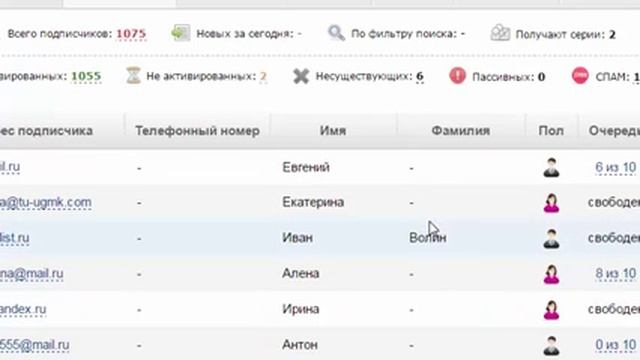
Task: Select the name cell Иван
Action: pyautogui.click(x=298, y=238)
